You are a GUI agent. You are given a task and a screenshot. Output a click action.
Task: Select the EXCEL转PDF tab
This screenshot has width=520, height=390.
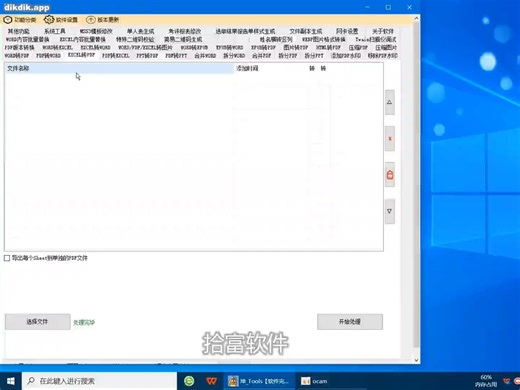click(x=82, y=55)
